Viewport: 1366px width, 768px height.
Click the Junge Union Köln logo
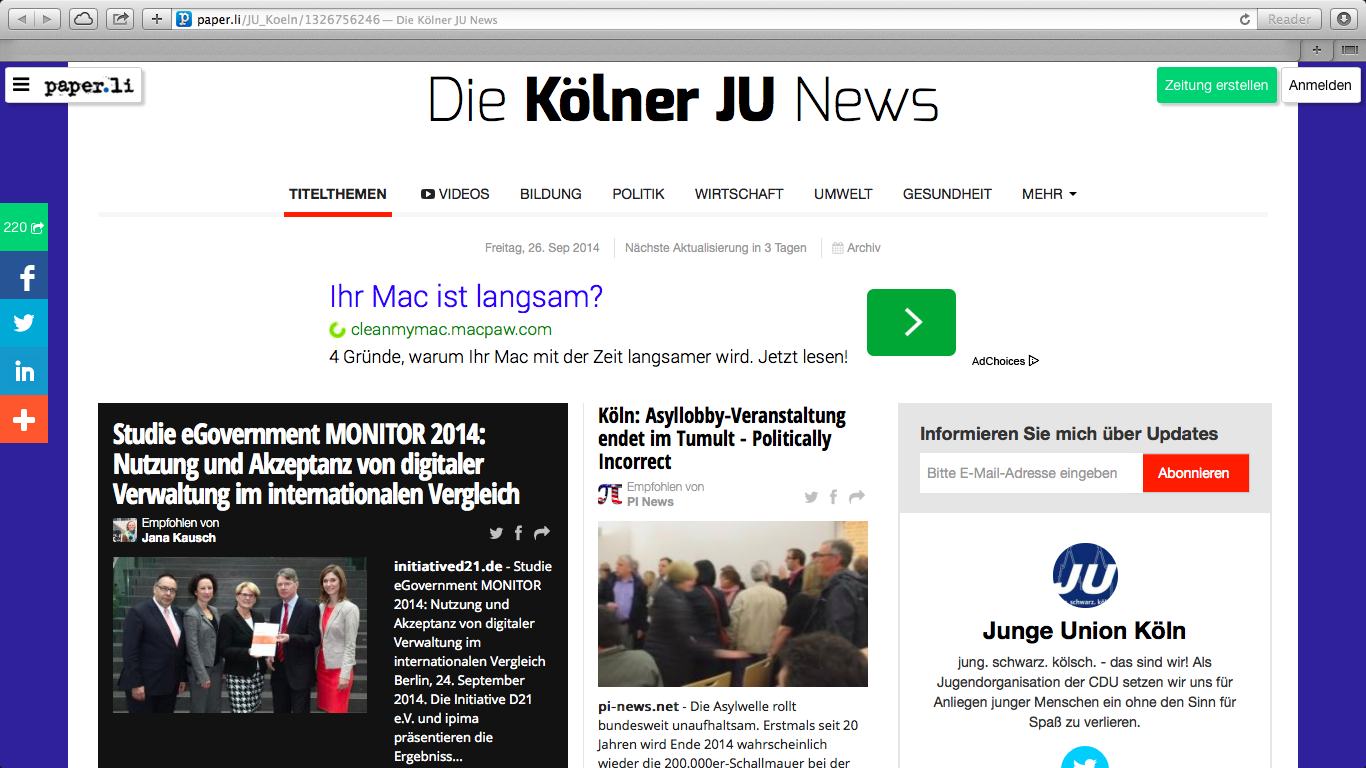click(1085, 575)
